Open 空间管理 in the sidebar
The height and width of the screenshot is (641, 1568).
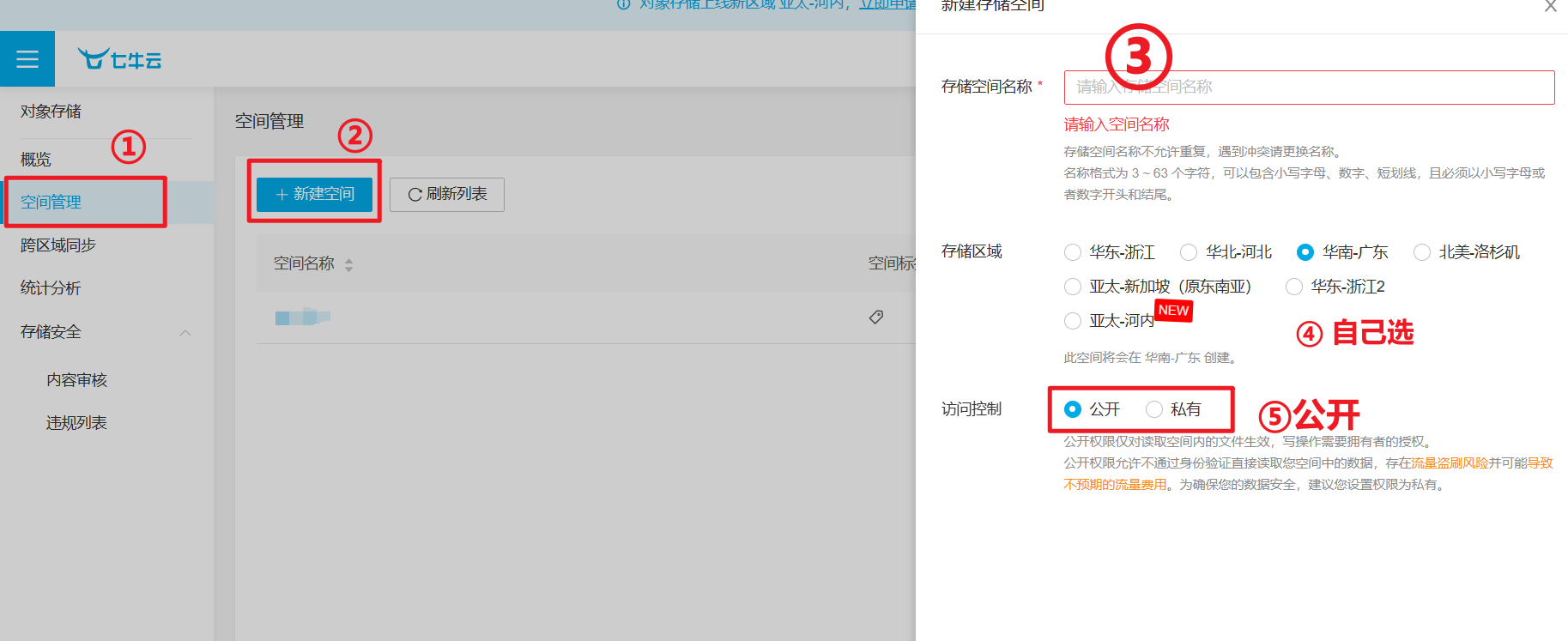[x=51, y=203]
